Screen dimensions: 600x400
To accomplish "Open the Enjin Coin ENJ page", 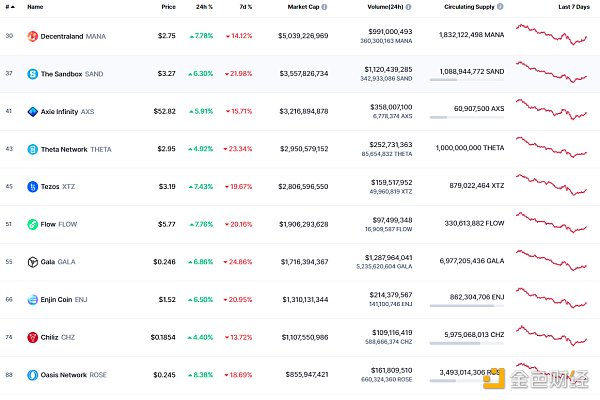I will pyautogui.click(x=64, y=300).
